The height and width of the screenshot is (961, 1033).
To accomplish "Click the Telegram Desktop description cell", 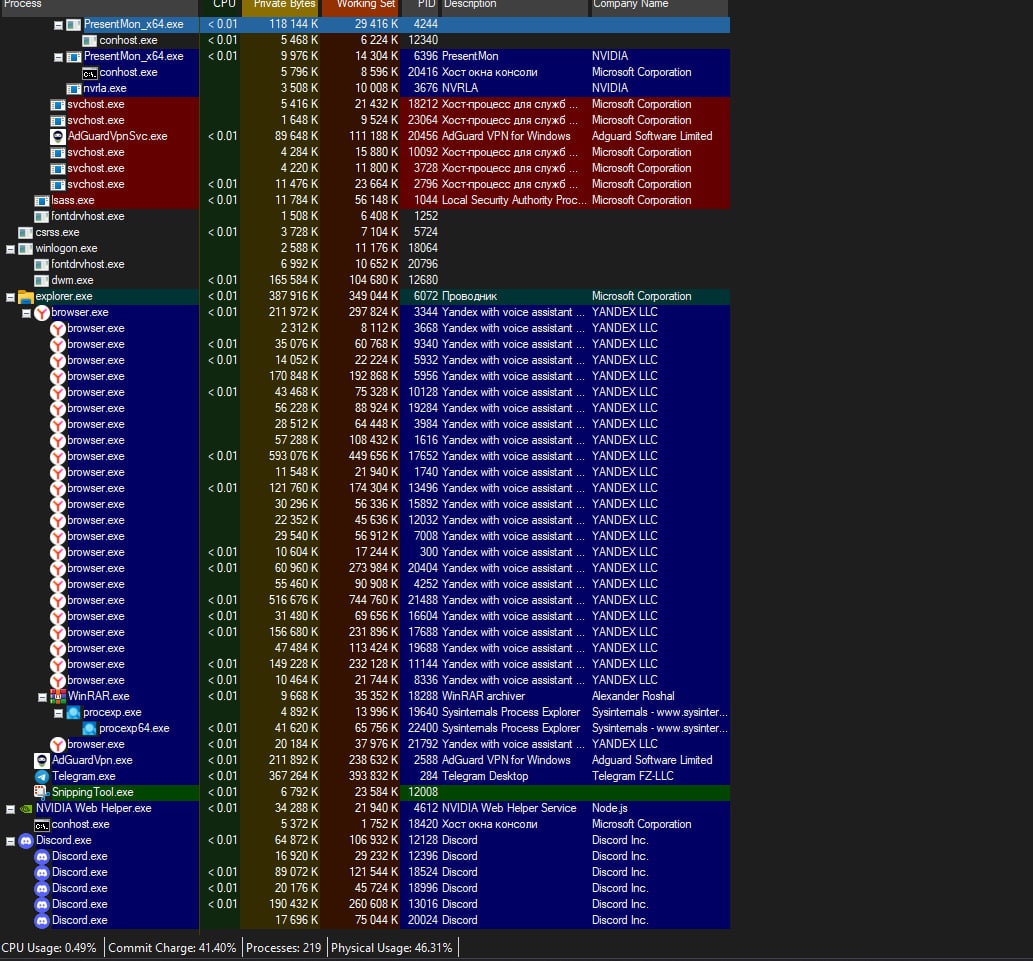I will pyautogui.click(x=485, y=777).
